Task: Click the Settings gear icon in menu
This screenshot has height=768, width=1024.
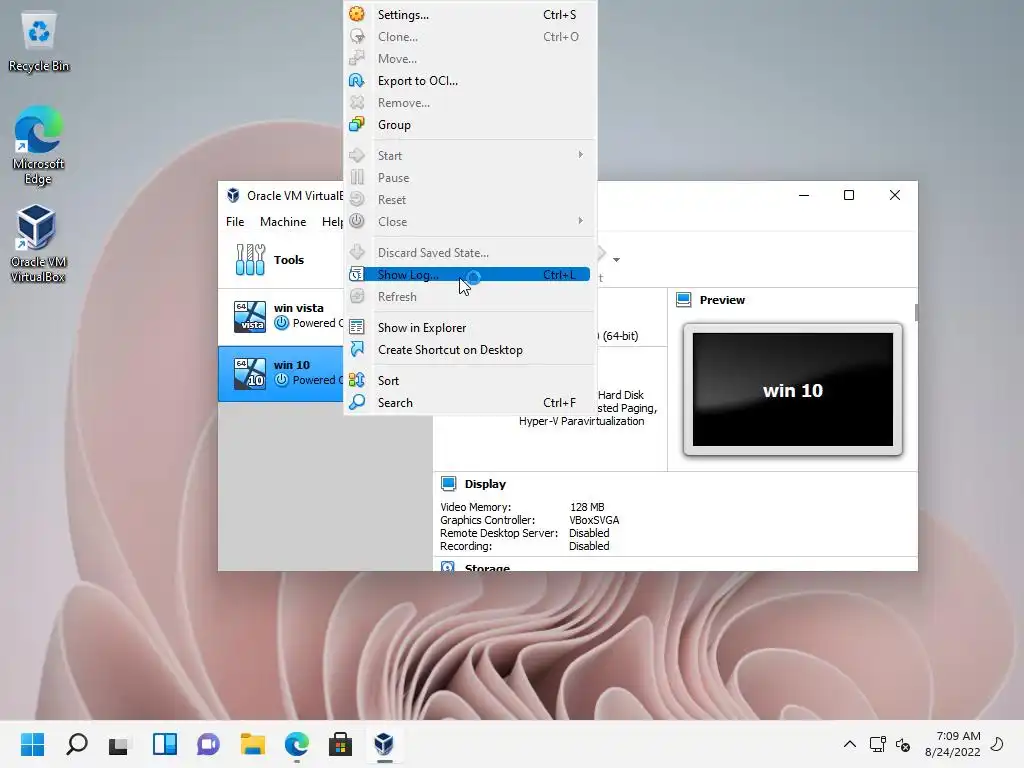Action: point(357,14)
